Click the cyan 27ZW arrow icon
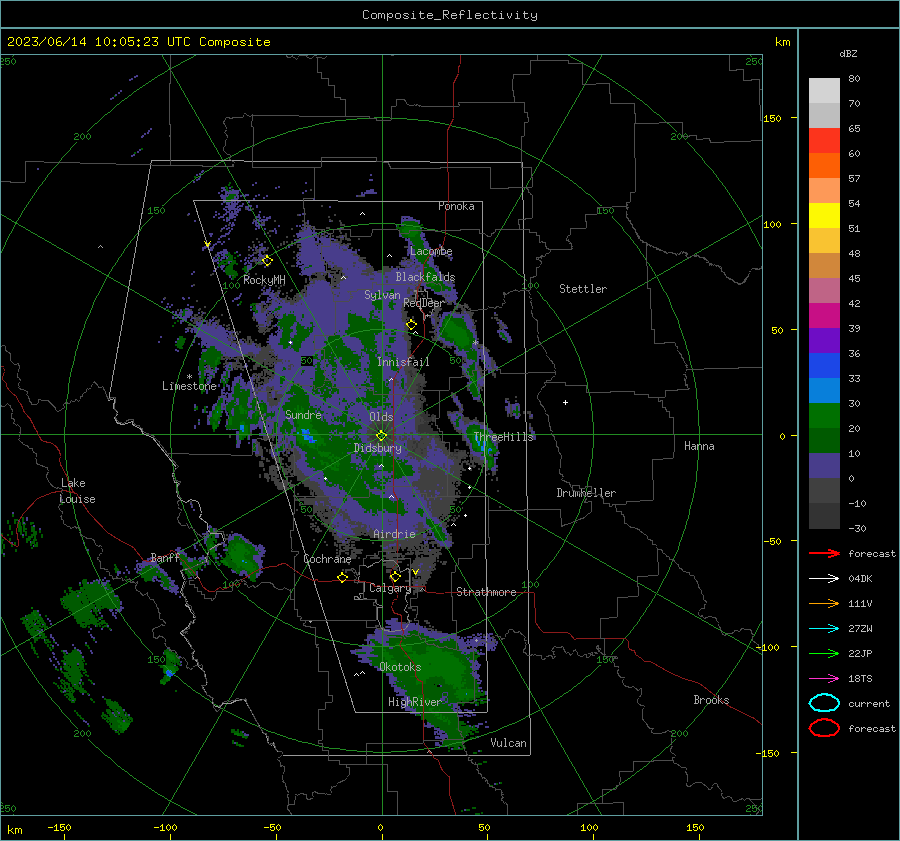 coord(824,629)
